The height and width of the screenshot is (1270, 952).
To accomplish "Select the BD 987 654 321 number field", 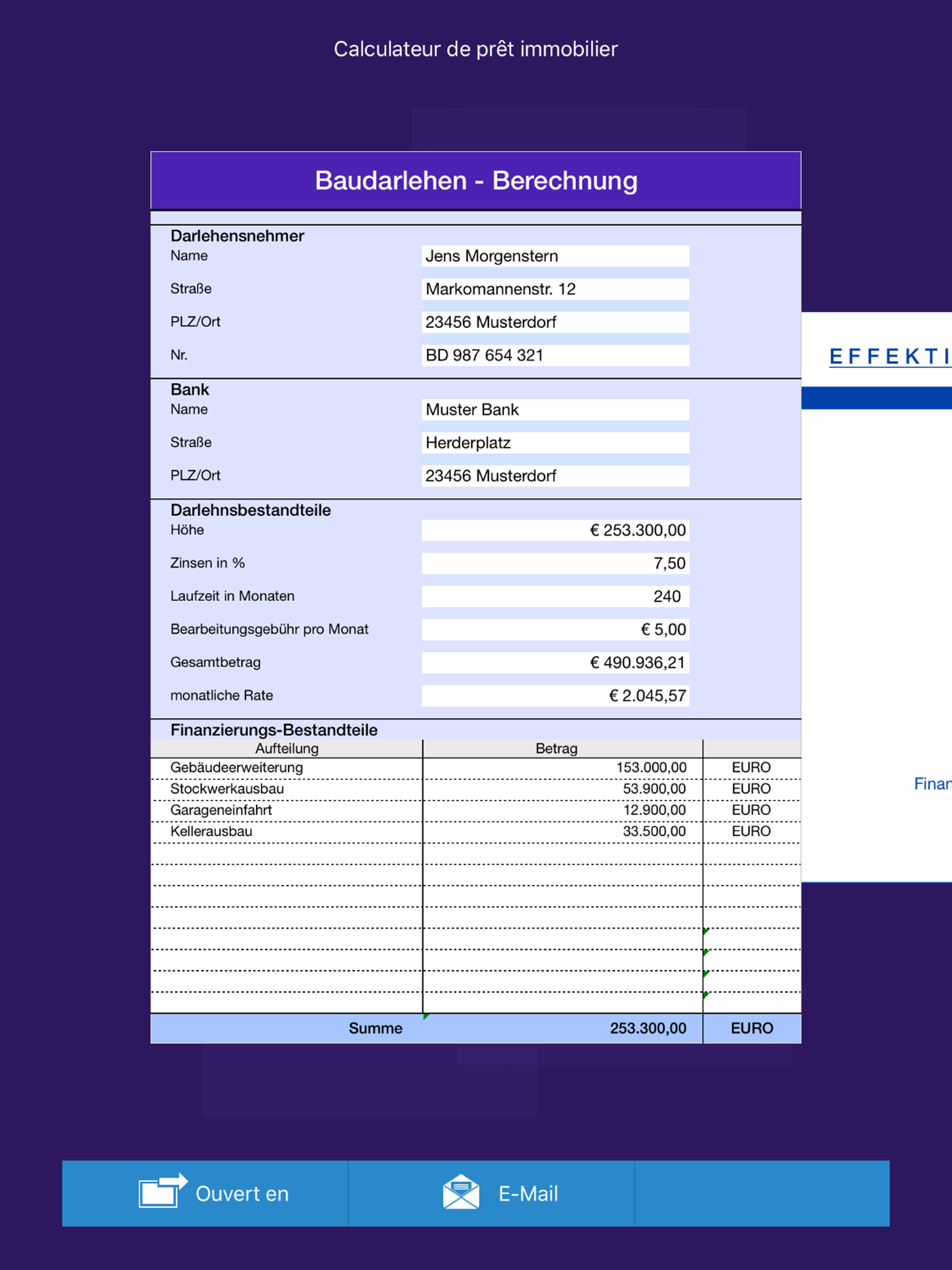I will tap(555, 356).
